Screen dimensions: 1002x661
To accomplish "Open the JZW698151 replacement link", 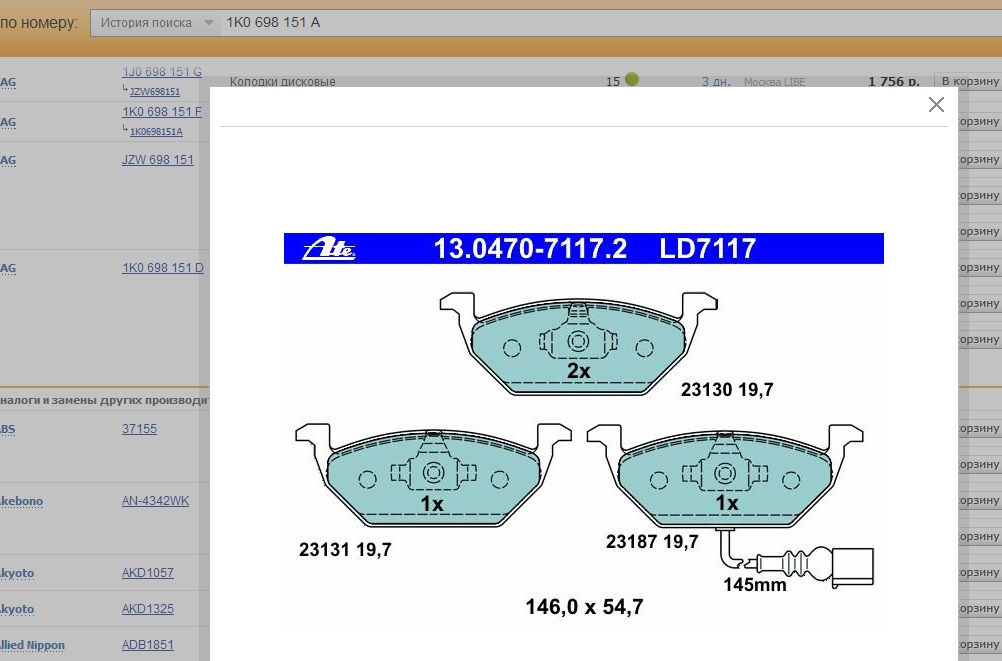I will coord(155,91).
